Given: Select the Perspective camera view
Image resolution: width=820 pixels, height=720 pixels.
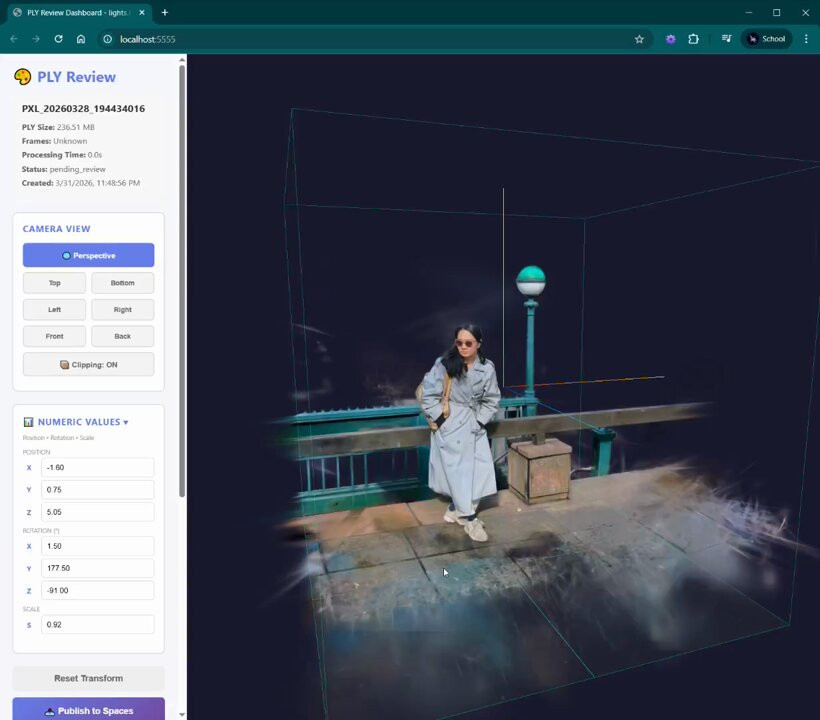Looking at the screenshot, I should pyautogui.click(x=88, y=256).
